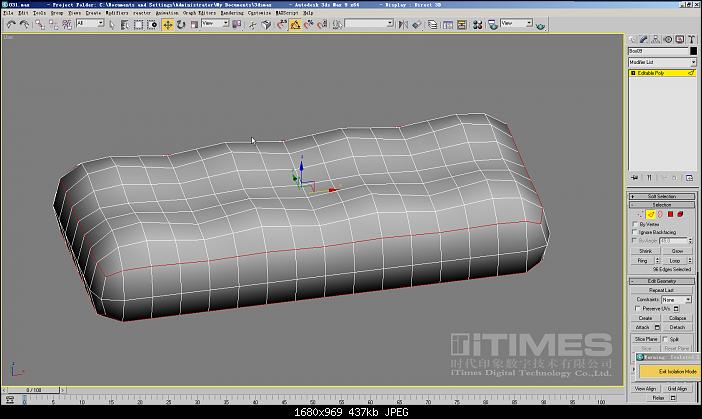Viewport: 702px width, 419px height.
Task: Click the Undo arrow icon
Action: [11, 25]
